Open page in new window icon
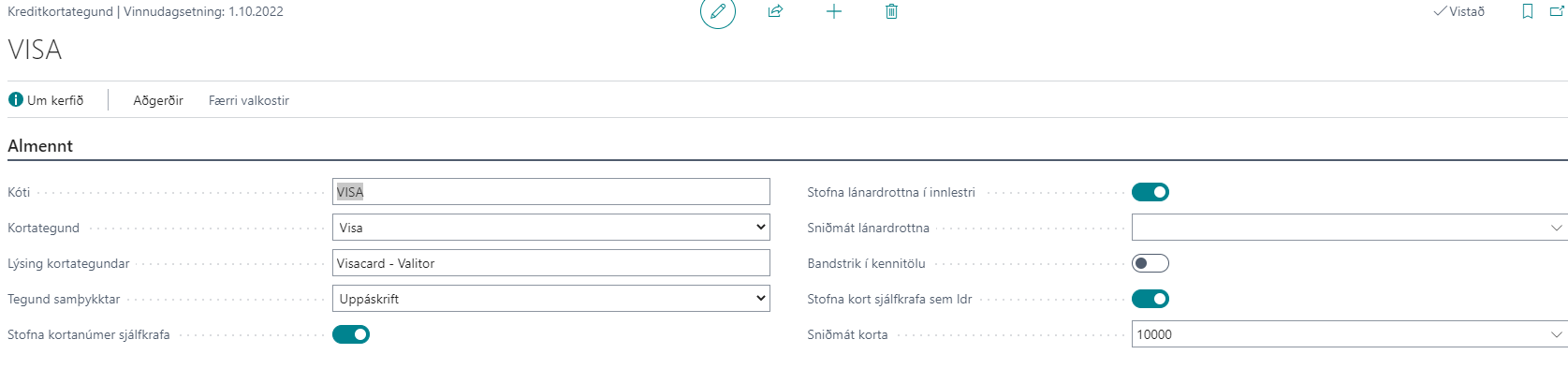 tap(1559, 11)
